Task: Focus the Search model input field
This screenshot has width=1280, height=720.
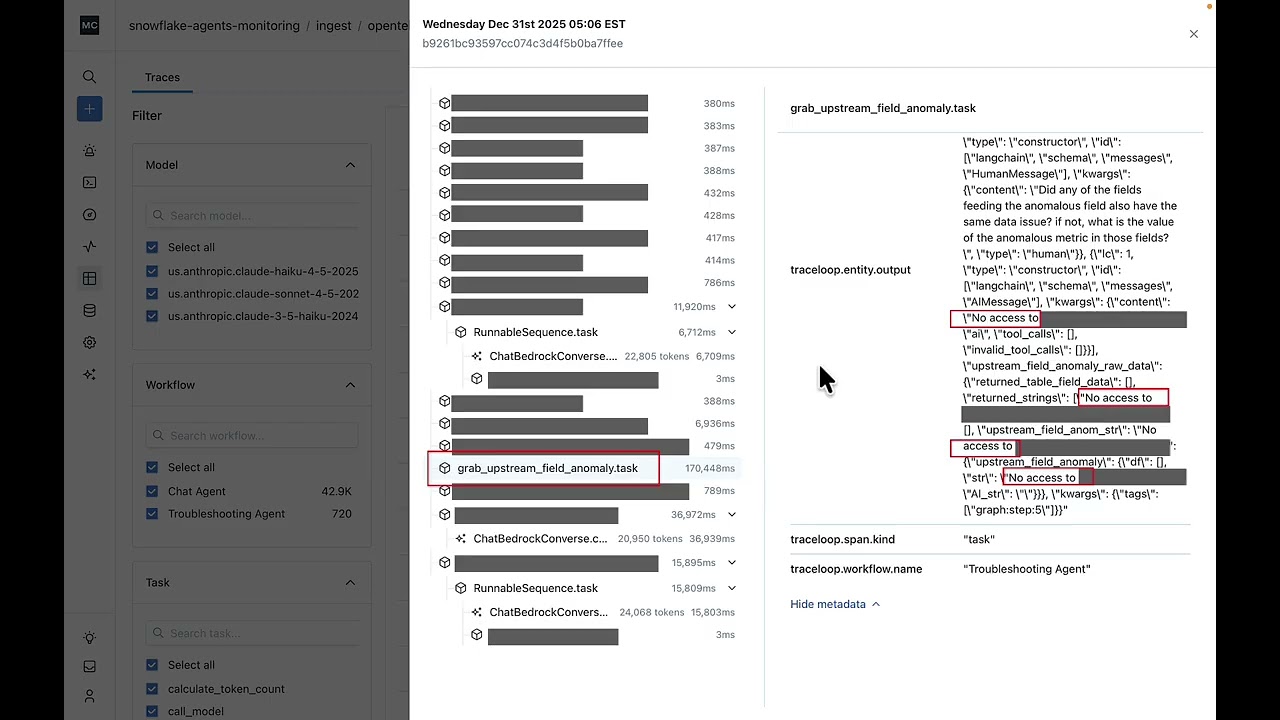Action: (x=252, y=215)
